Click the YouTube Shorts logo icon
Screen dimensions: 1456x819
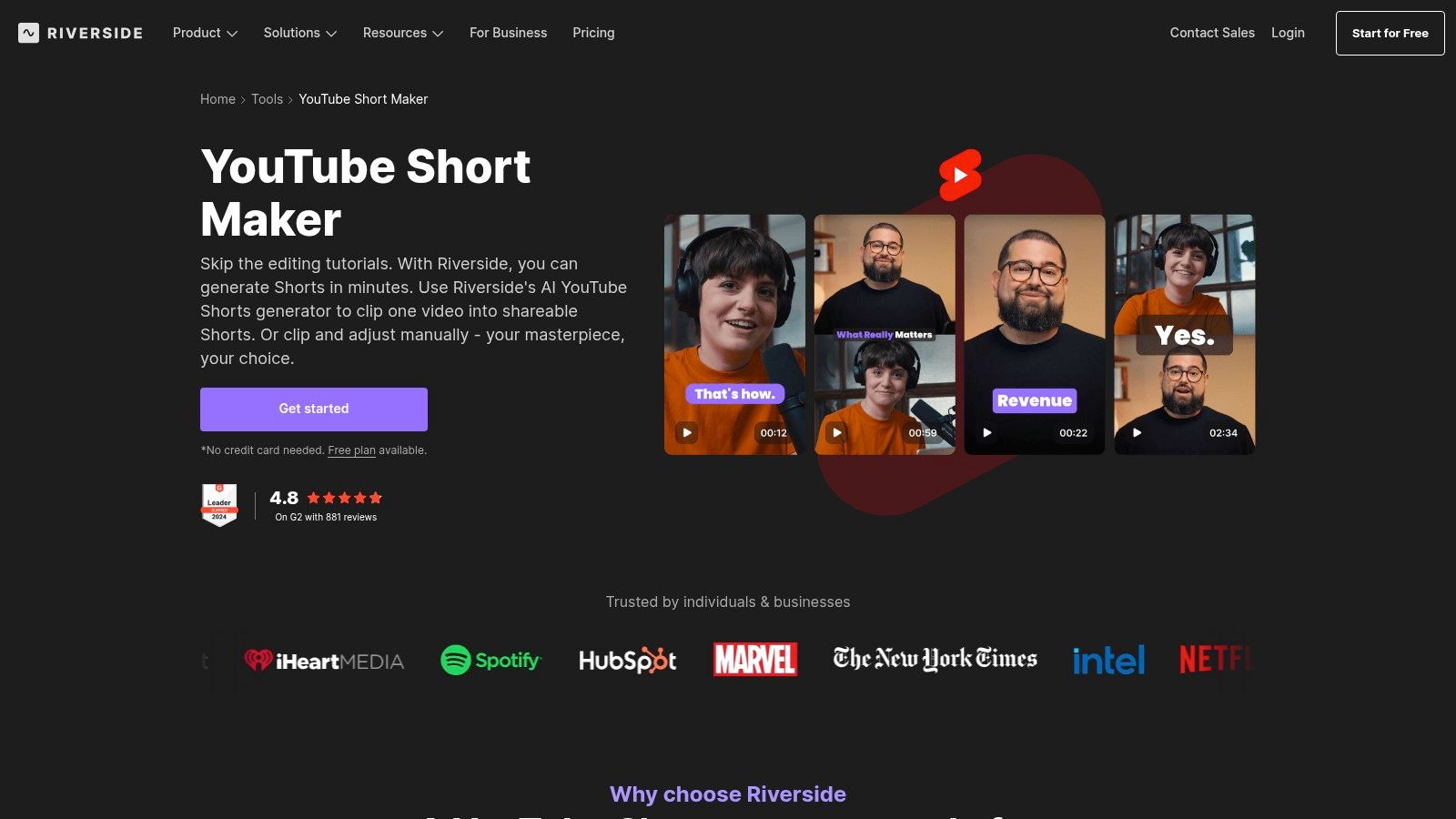960,175
